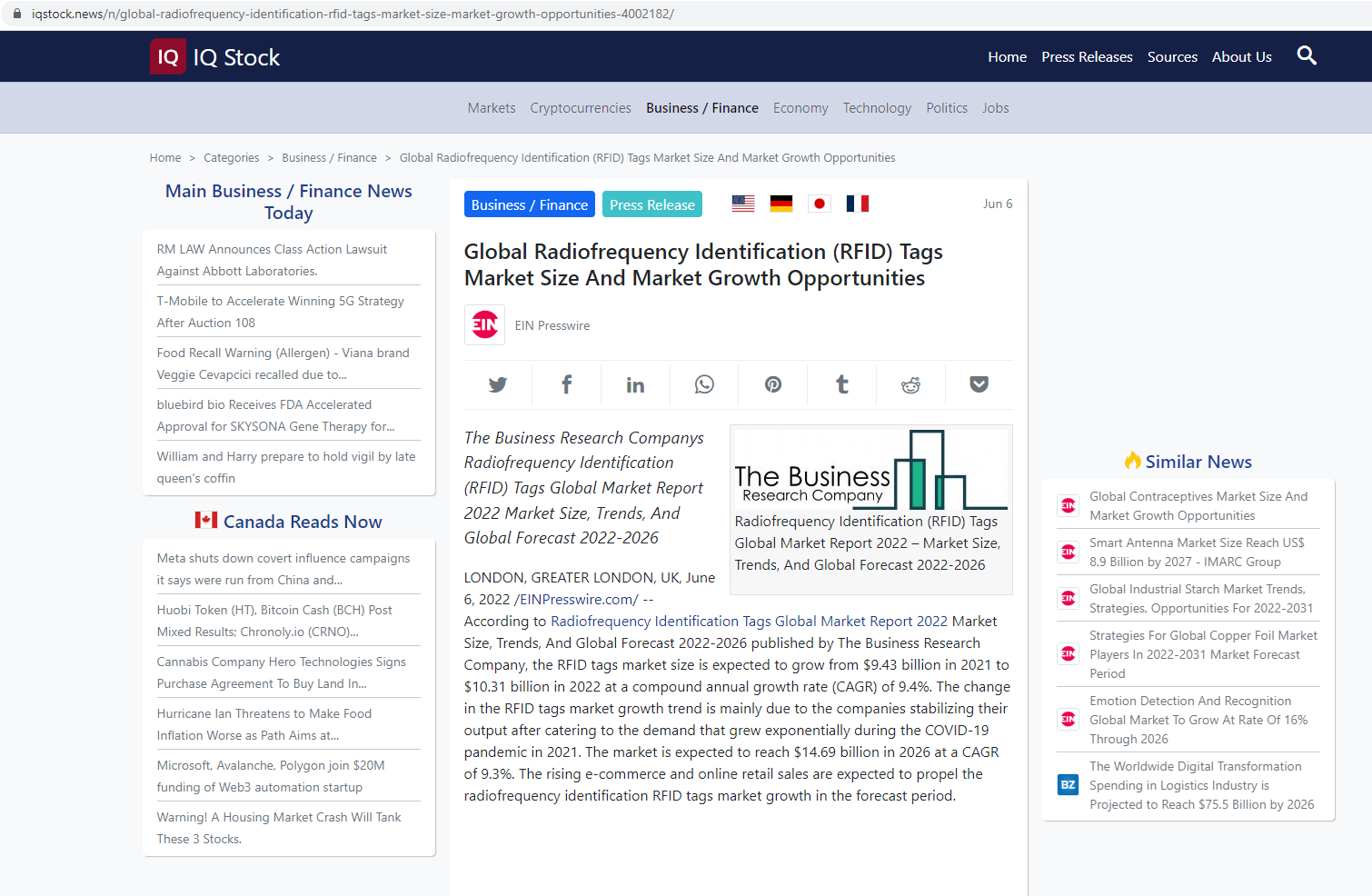Go to Business / Finance in breadcrumb

point(329,157)
